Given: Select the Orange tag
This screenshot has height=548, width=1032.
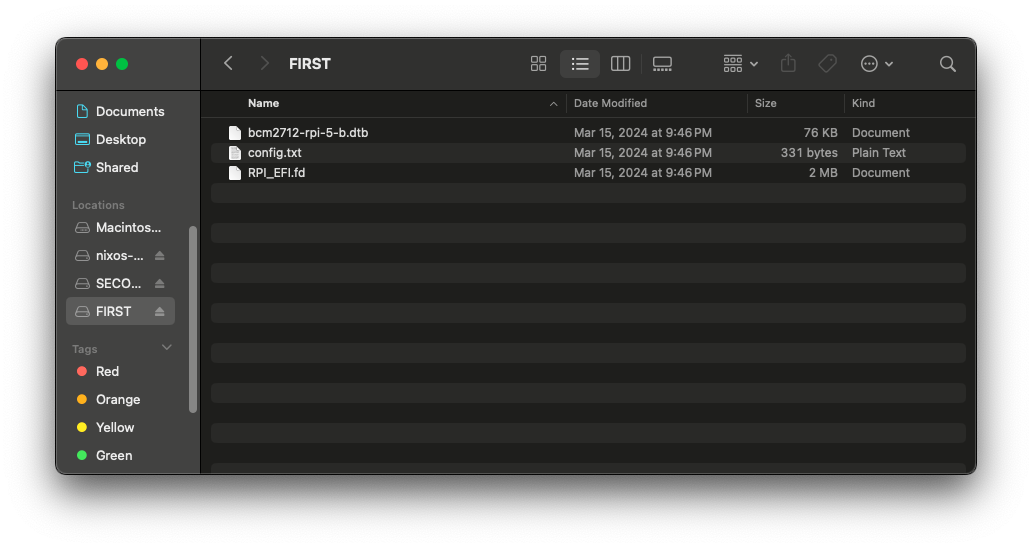Looking at the screenshot, I should (120, 400).
